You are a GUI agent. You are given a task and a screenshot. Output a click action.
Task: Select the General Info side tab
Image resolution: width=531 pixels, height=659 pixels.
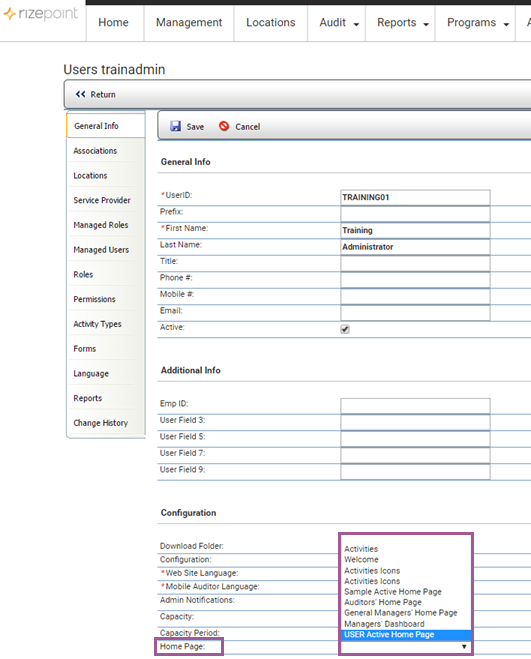point(106,126)
